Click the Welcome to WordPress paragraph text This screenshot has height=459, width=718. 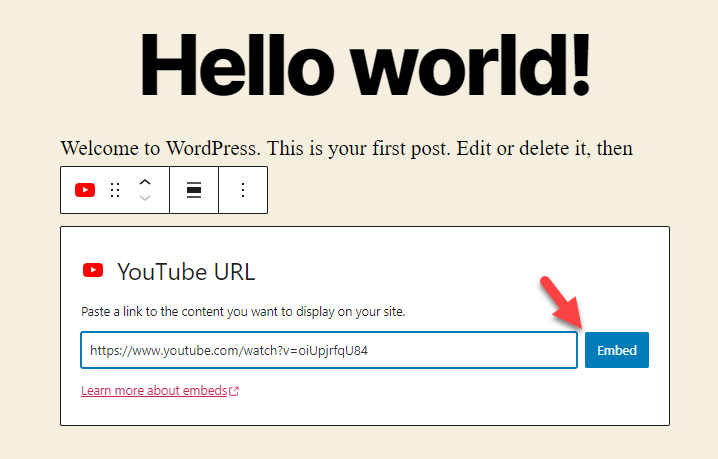click(x=347, y=148)
